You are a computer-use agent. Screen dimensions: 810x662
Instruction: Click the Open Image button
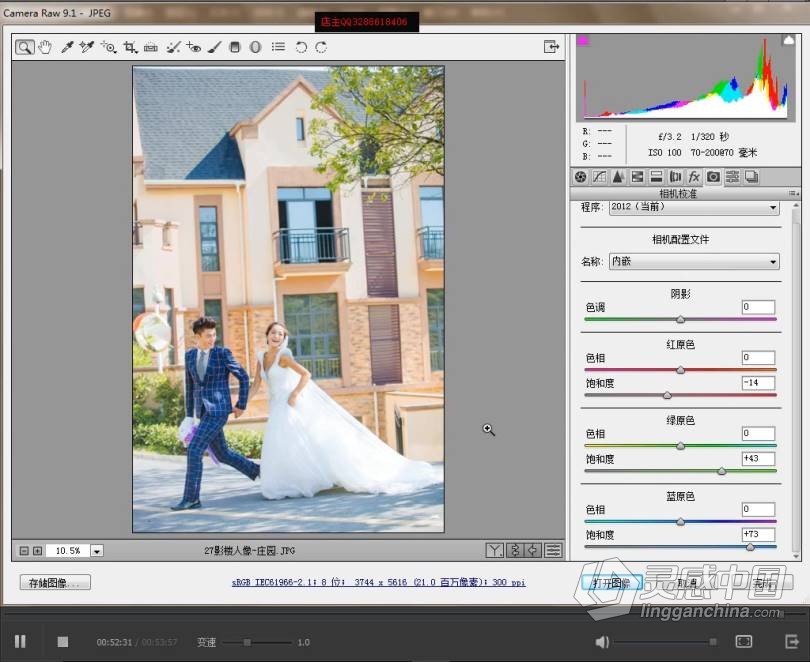pos(612,583)
